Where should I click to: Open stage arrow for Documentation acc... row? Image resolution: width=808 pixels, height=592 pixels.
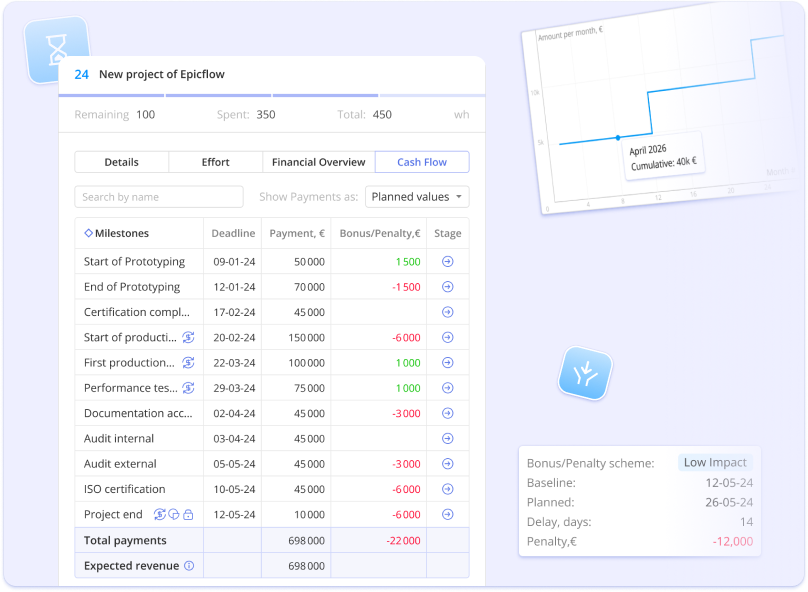point(447,413)
